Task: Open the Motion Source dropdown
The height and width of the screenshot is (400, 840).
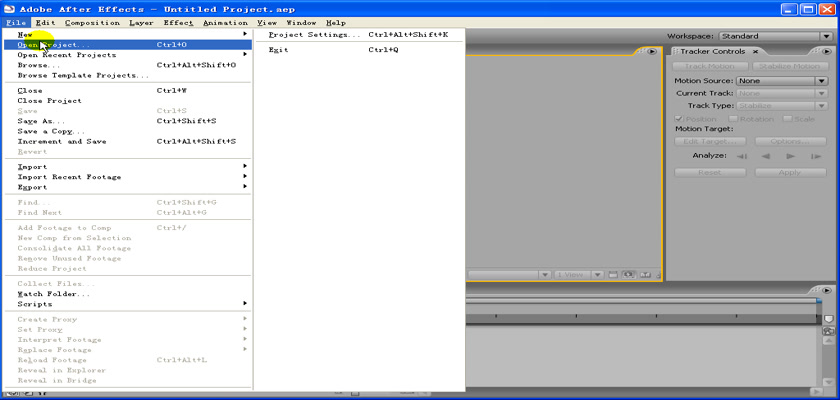Action: tap(783, 81)
